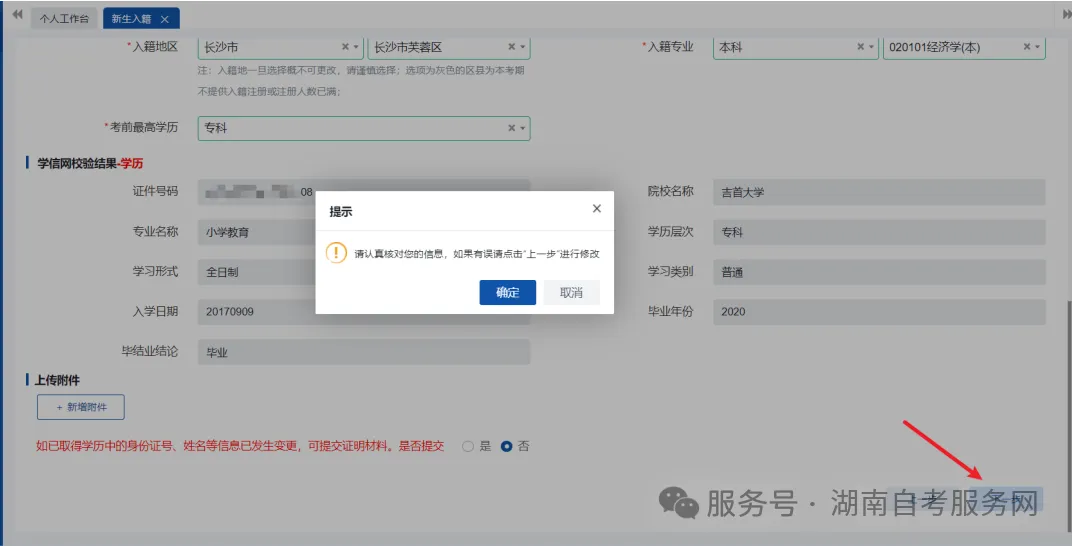Switch to the 个人工作台 tab
The image size is (1072, 546).
coord(63,19)
